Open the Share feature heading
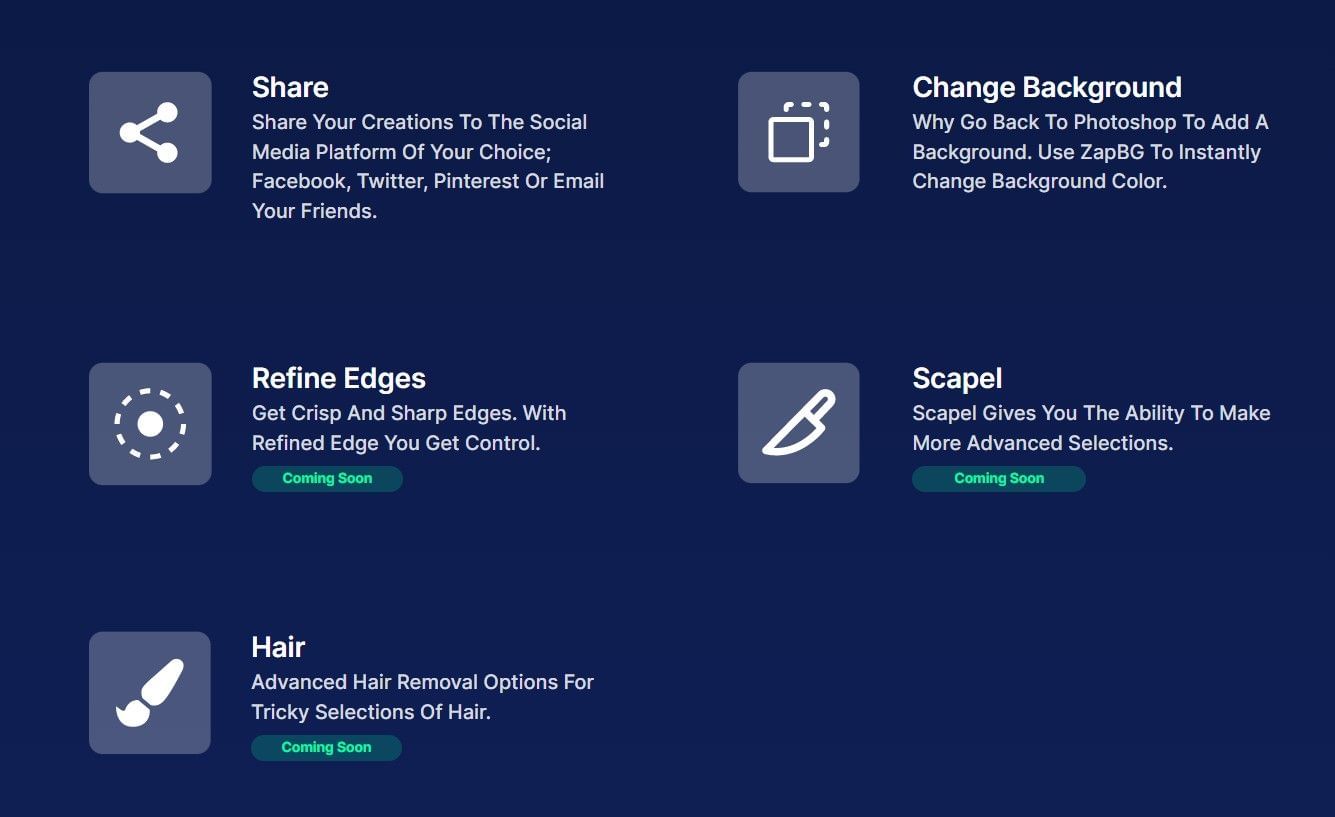The image size is (1335, 817). (290, 87)
